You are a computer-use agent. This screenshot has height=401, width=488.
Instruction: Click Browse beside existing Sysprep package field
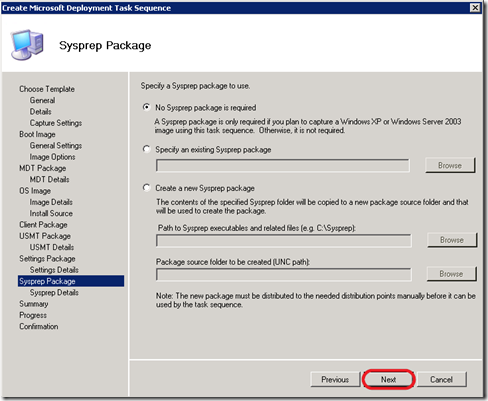pyautogui.click(x=450, y=165)
